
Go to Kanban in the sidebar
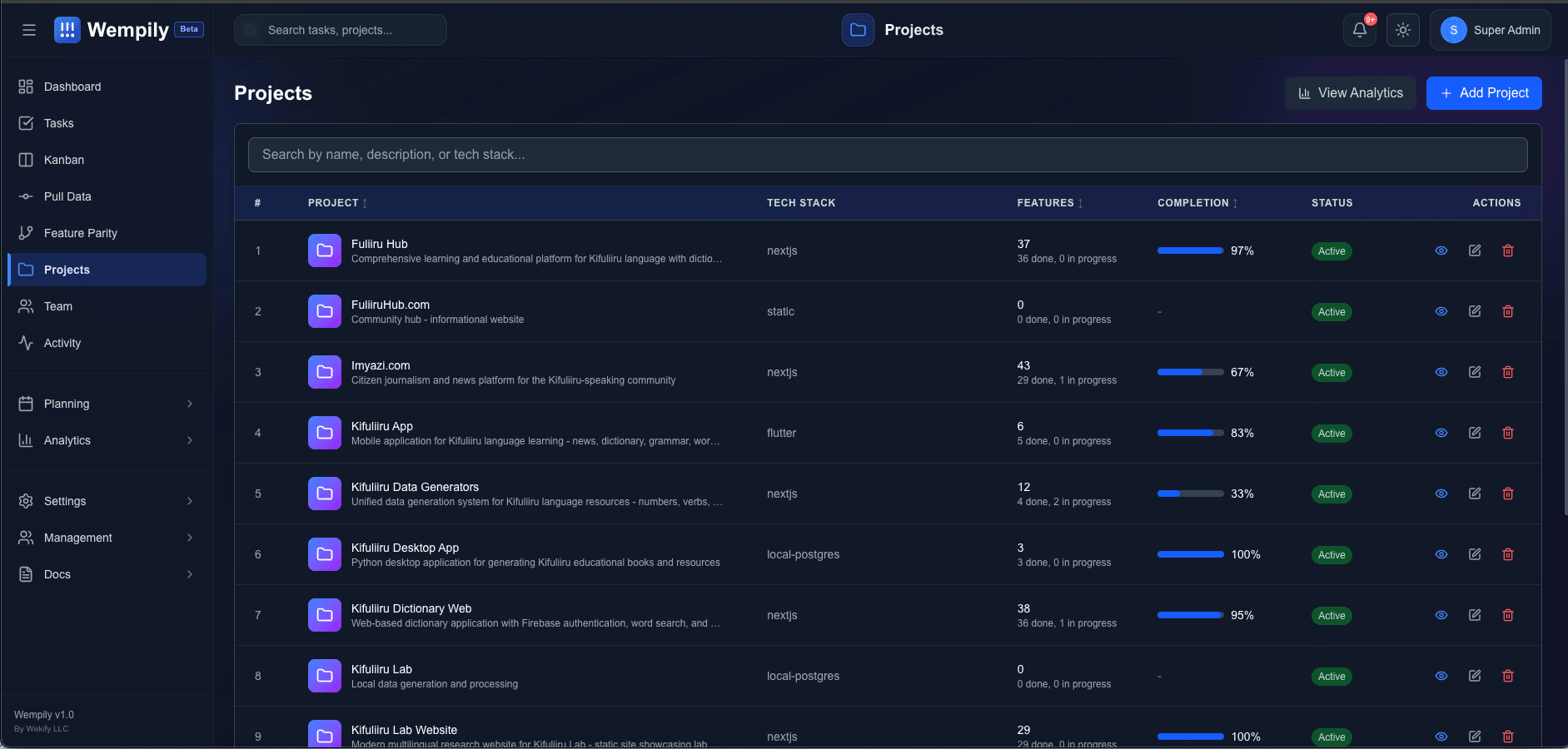coord(64,160)
